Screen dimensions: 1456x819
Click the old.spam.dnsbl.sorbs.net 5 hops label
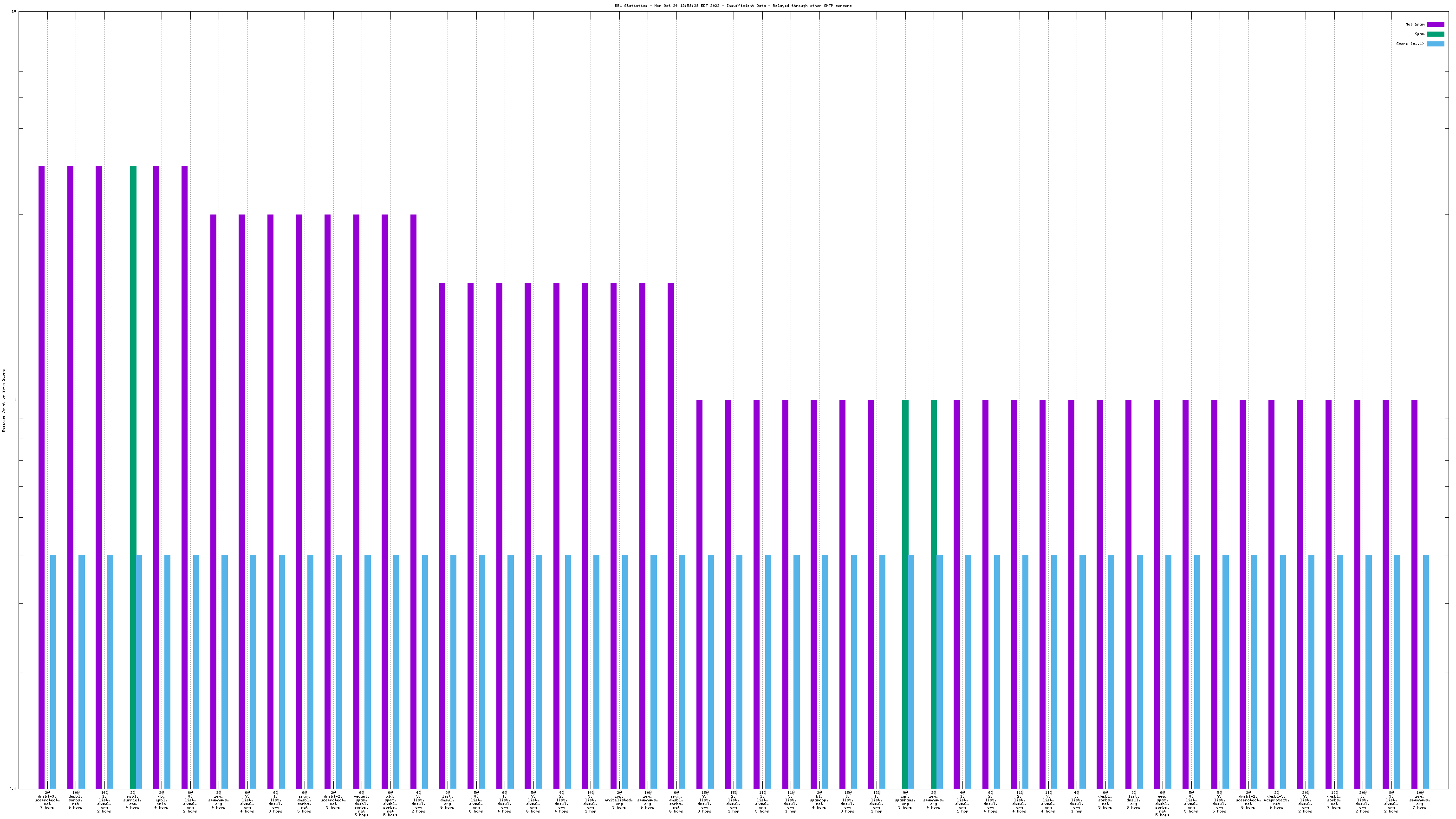click(390, 804)
